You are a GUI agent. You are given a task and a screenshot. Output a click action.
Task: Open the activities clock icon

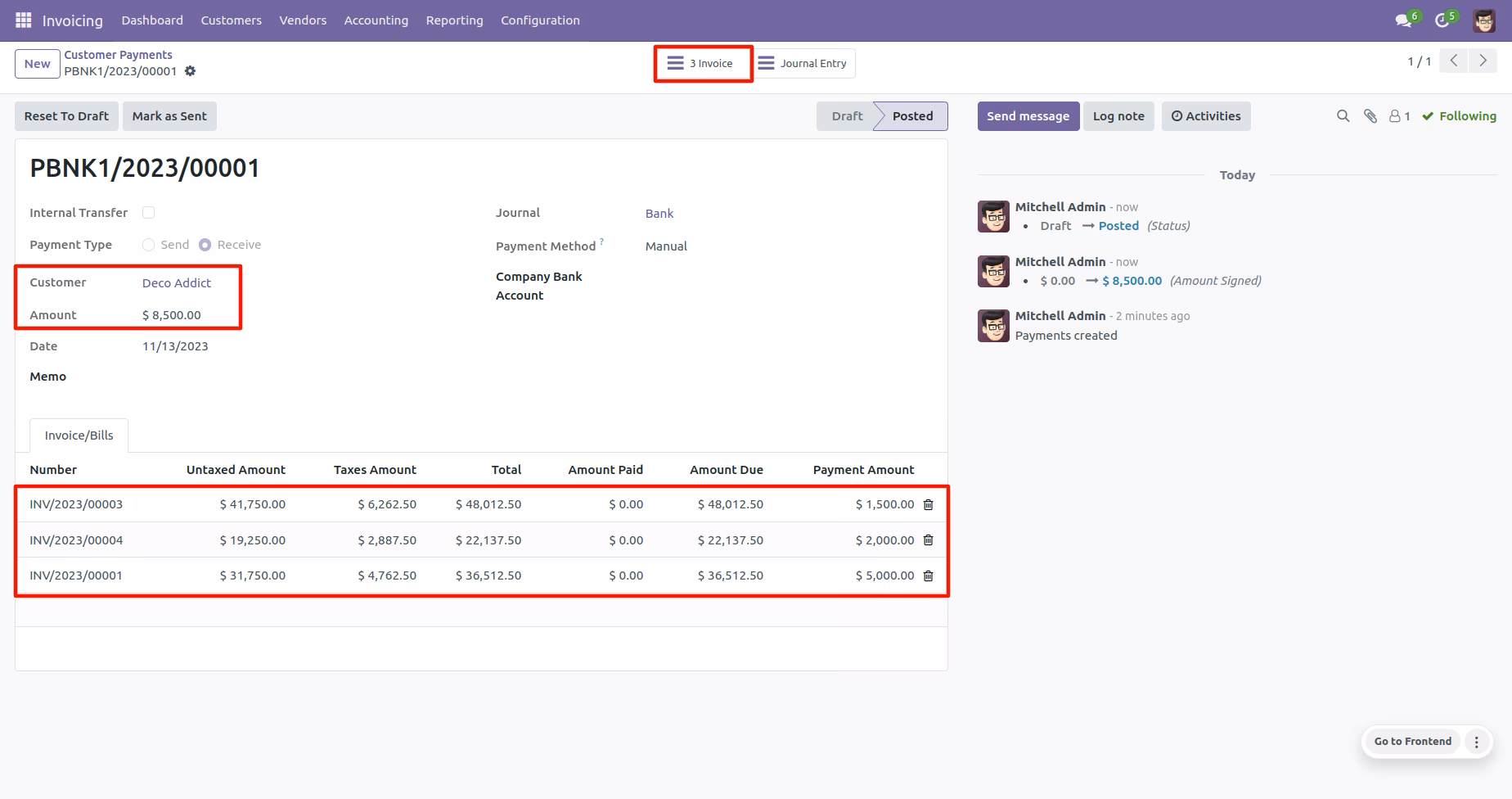tap(1444, 20)
